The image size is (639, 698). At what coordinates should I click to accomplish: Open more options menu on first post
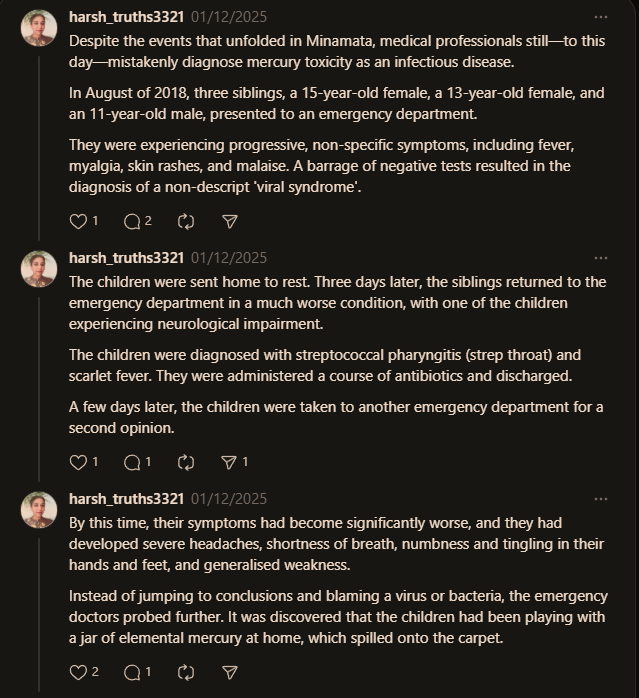coord(601,17)
